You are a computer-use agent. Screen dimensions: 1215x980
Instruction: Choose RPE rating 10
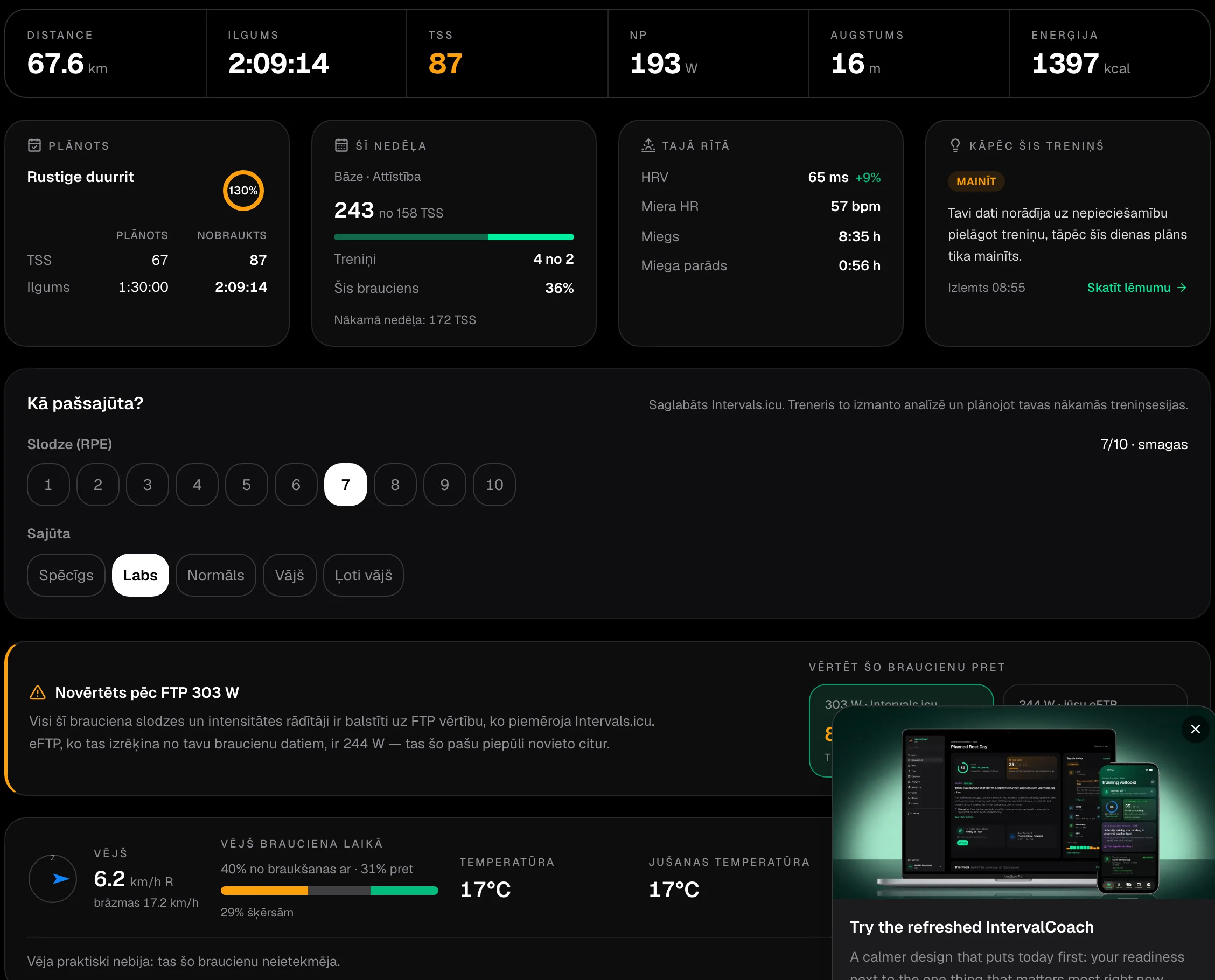[x=494, y=485]
